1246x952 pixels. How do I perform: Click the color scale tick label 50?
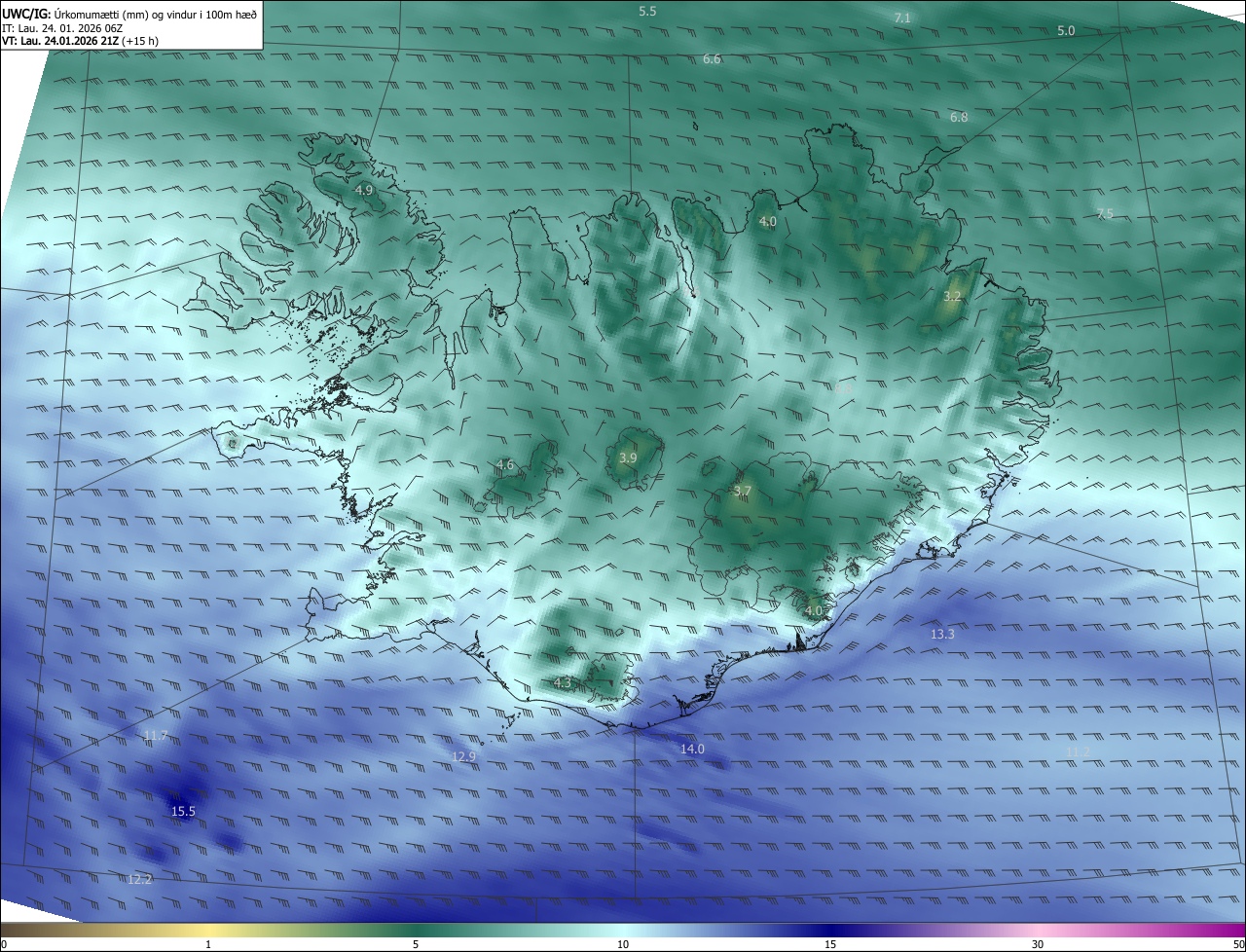click(x=1238, y=944)
